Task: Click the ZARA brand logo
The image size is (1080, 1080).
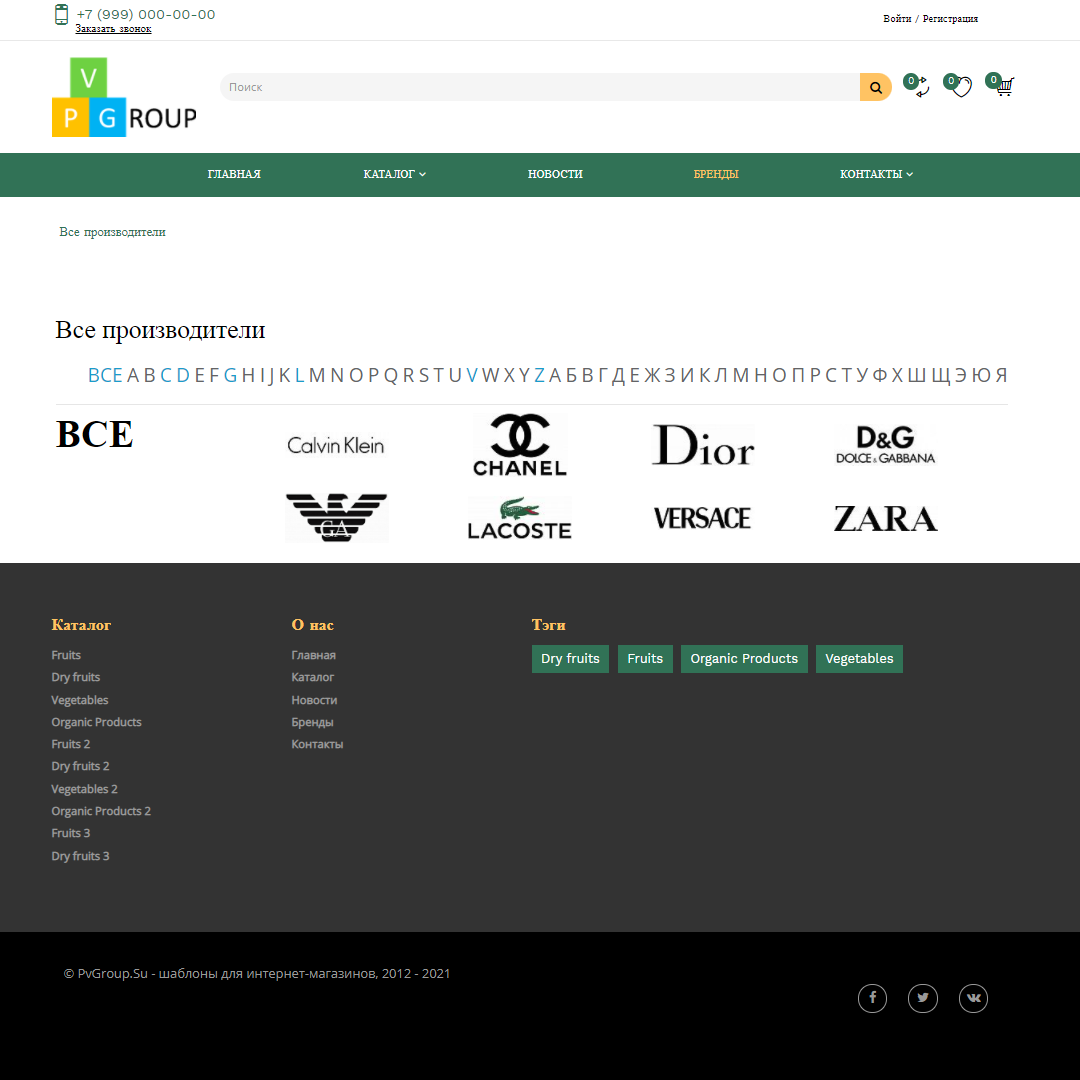Action: pos(885,518)
